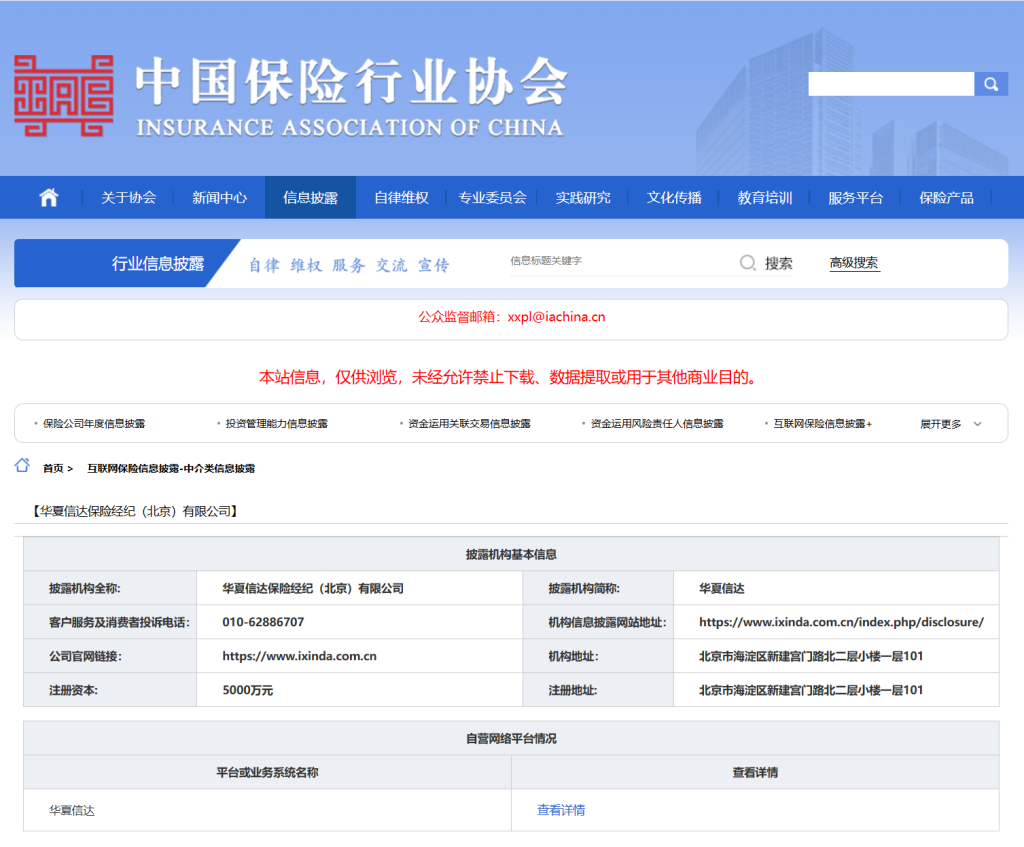Image resolution: width=1024 pixels, height=847 pixels.
Task: Click the 中国保险行业协会 title banner text
Action: pos(351,81)
